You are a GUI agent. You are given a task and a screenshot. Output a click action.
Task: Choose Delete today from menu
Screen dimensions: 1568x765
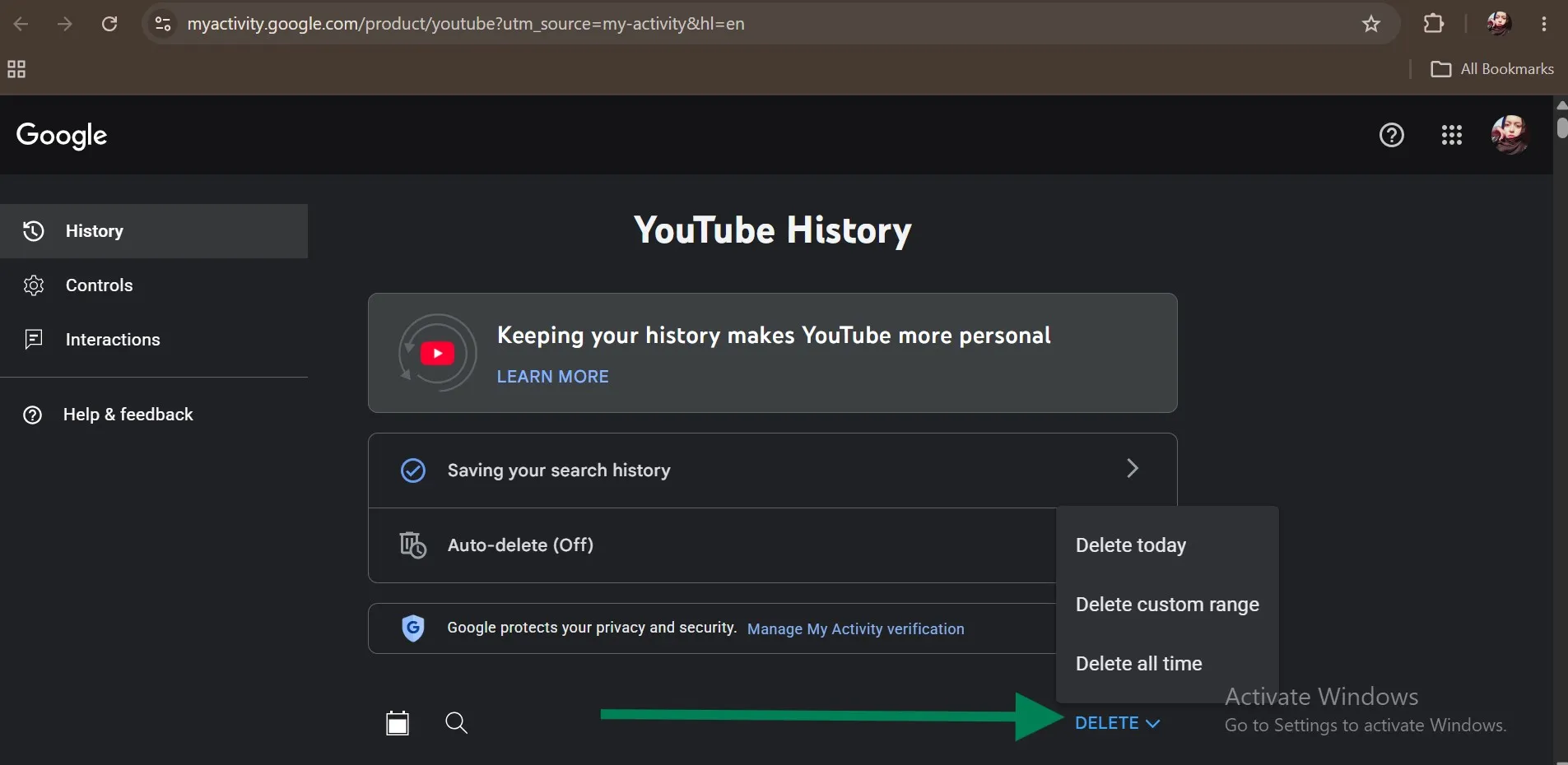(x=1167, y=545)
